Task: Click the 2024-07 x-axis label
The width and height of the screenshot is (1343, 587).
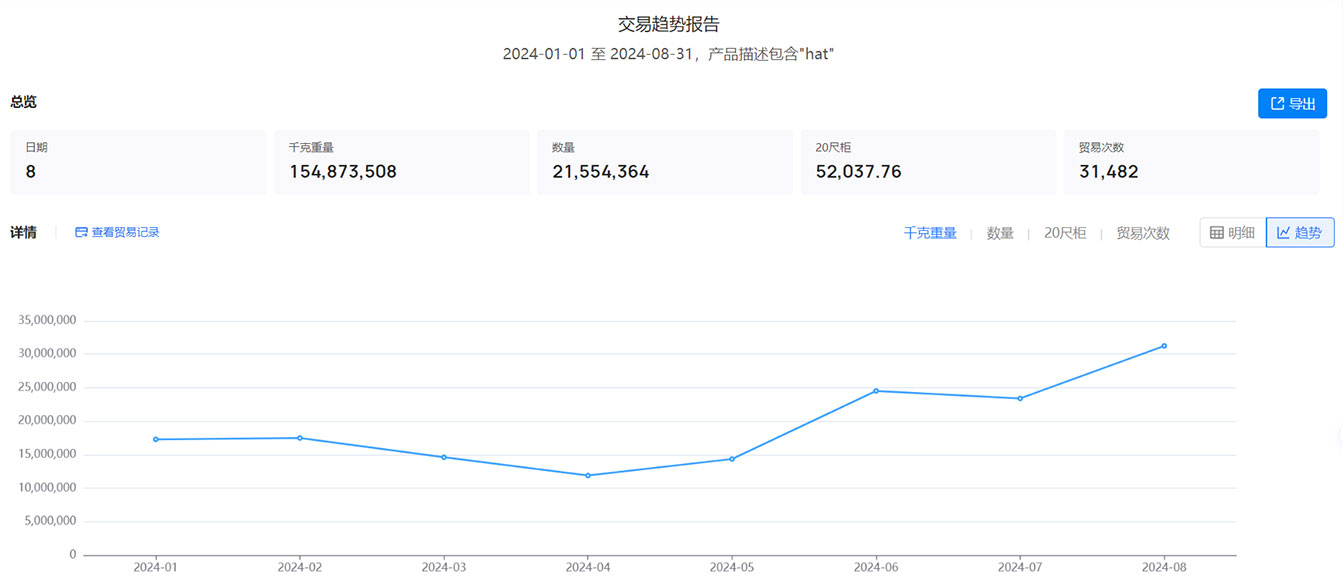Action: click(1020, 568)
